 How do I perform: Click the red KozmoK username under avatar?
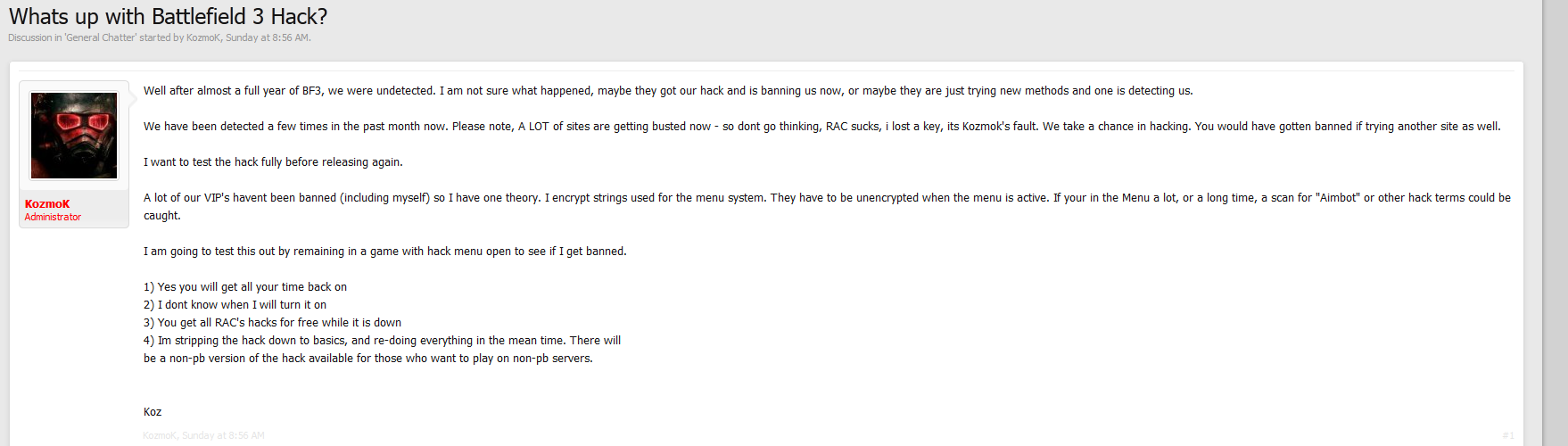pyautogui.click(x=47, y=204)
